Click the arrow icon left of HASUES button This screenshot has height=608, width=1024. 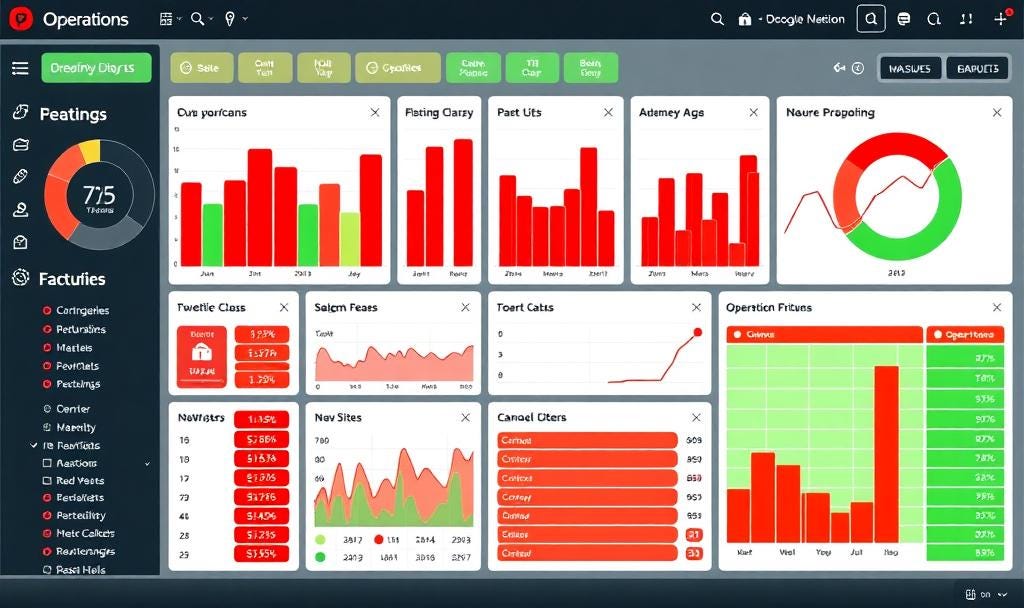point(839,67)
